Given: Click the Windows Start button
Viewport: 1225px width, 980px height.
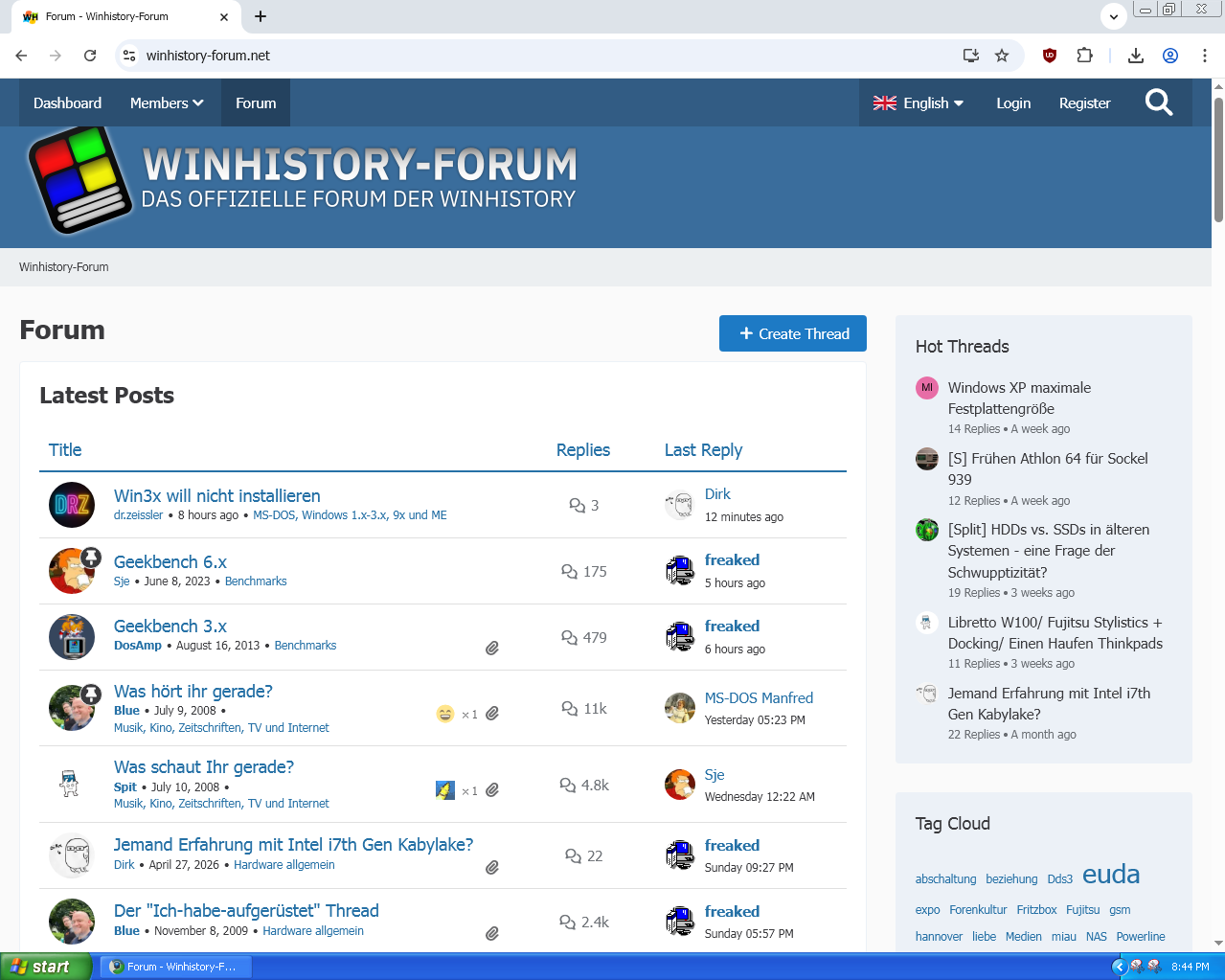Looking at the screenshot, I should click(46, 967).
